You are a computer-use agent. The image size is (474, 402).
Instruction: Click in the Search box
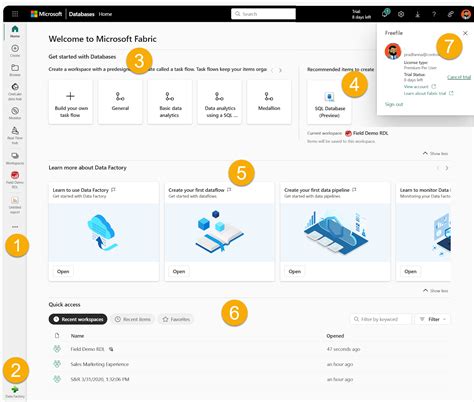[x=263, y=14]
